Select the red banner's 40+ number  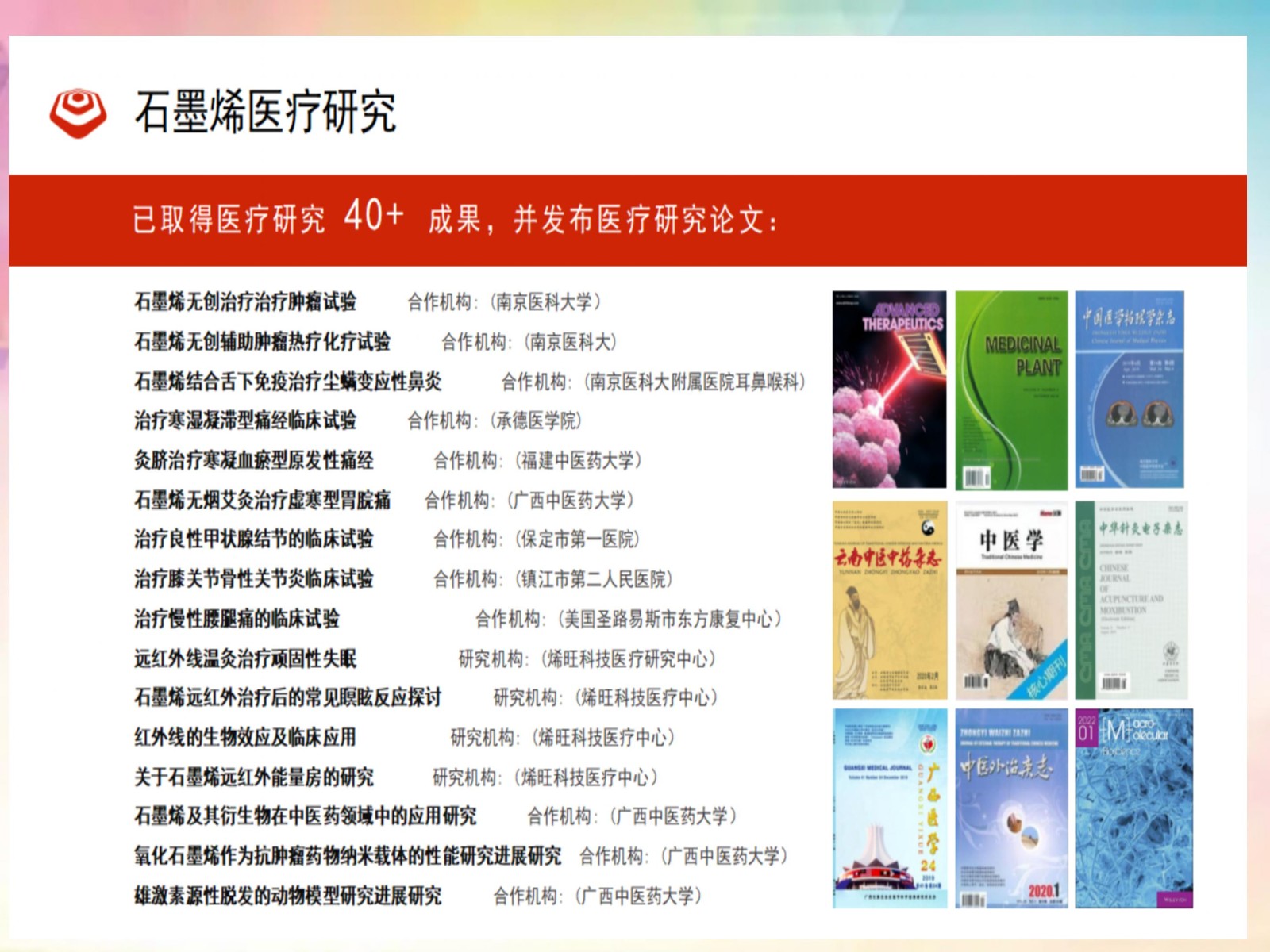tap(374, 216)
